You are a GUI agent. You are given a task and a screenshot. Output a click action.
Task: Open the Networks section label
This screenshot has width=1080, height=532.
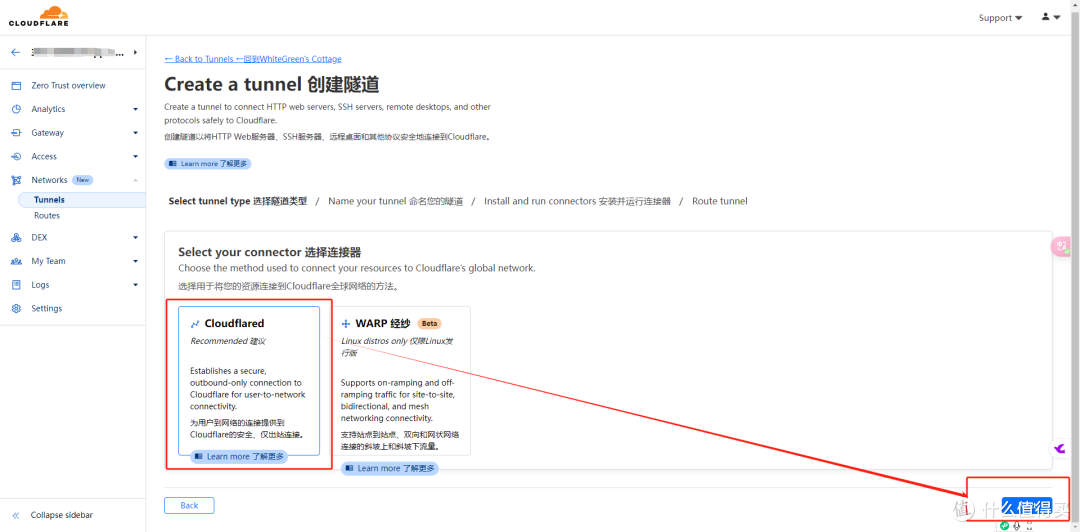[49, 180]
